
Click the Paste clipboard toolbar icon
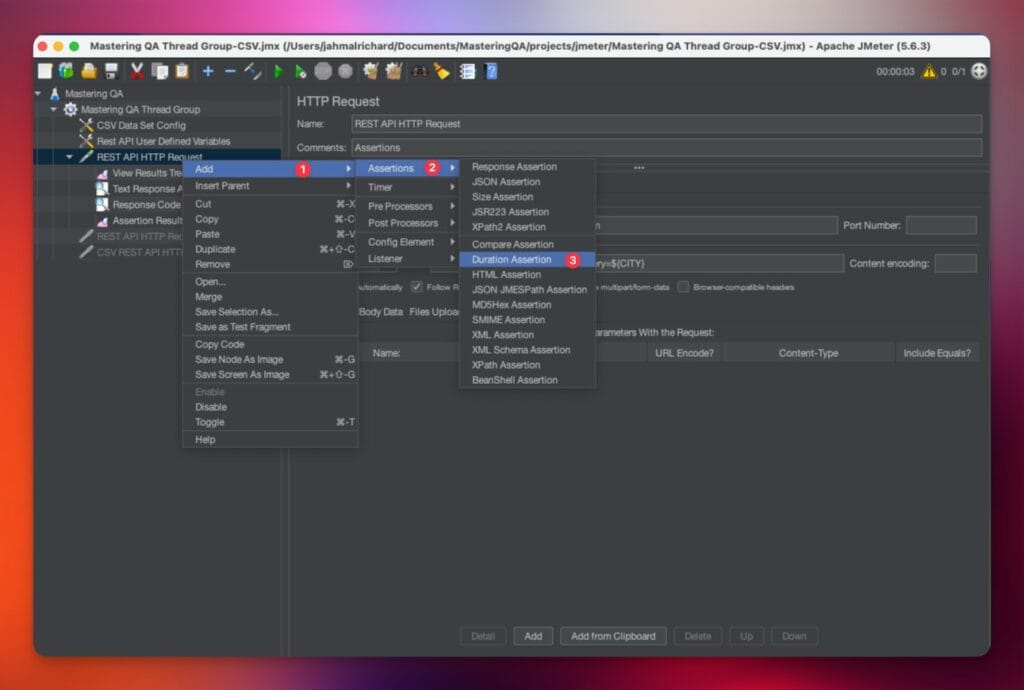click(182, 71)
